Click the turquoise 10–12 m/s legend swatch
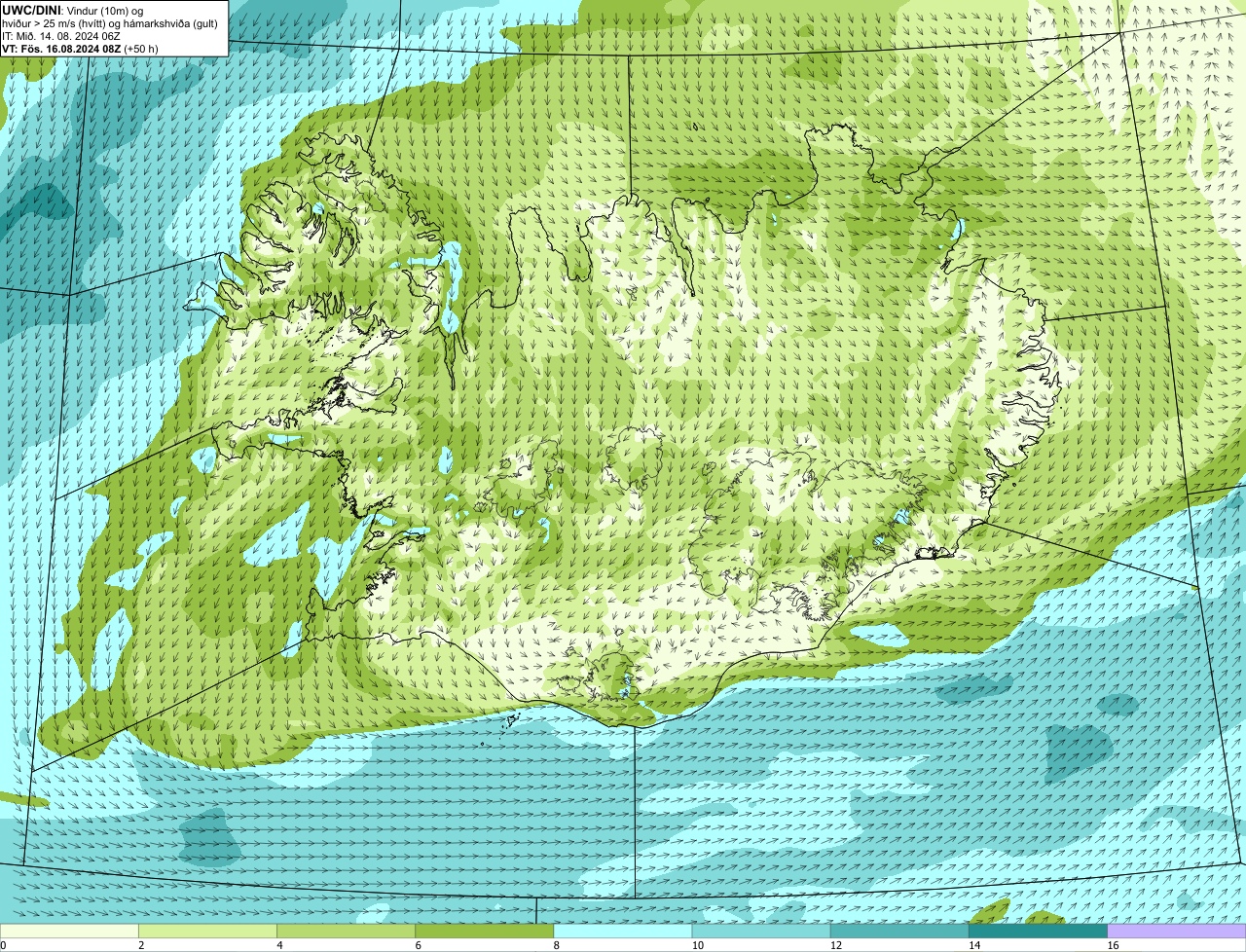 (761, 931)
